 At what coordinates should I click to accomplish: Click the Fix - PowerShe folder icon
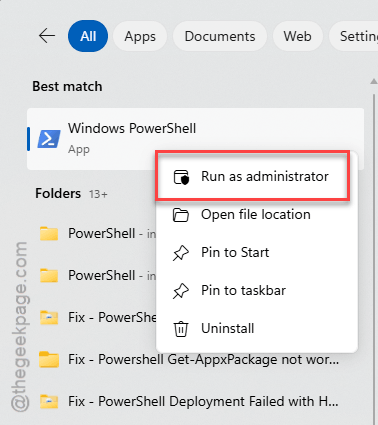(49, 318)
